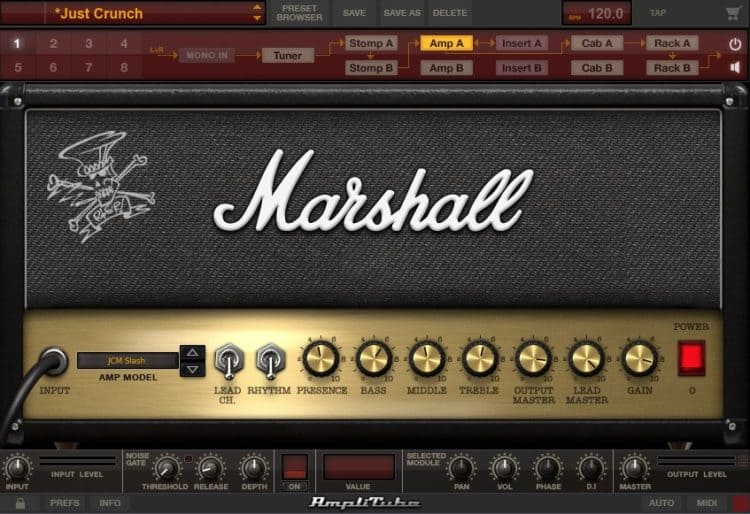Click the noise gate Depth knob
This screenshot has height=514, width=750.
[x=254, y=469]
